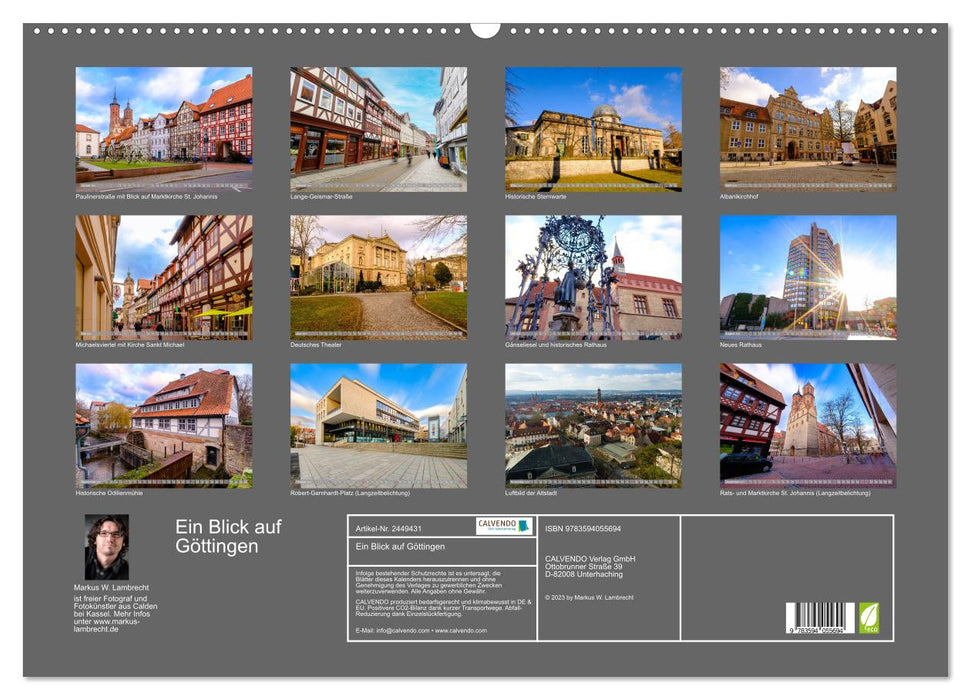Click the 'Ein Blick auf Göttingen' large title
The width and height of the screenshot is (971, 700).
[229, 536]
